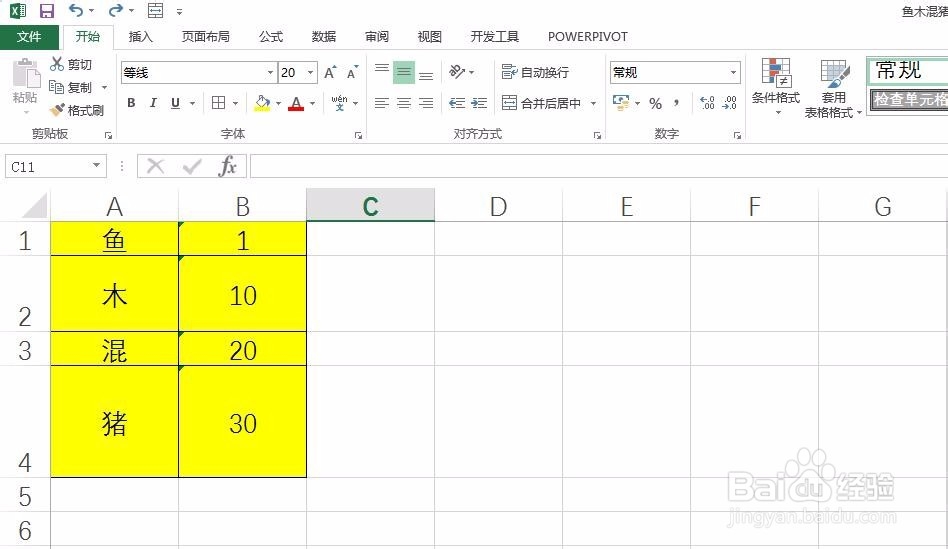This screenshot has width=948, height=549.
Task: Toggle bold formatting
Action: coord(131,103)
